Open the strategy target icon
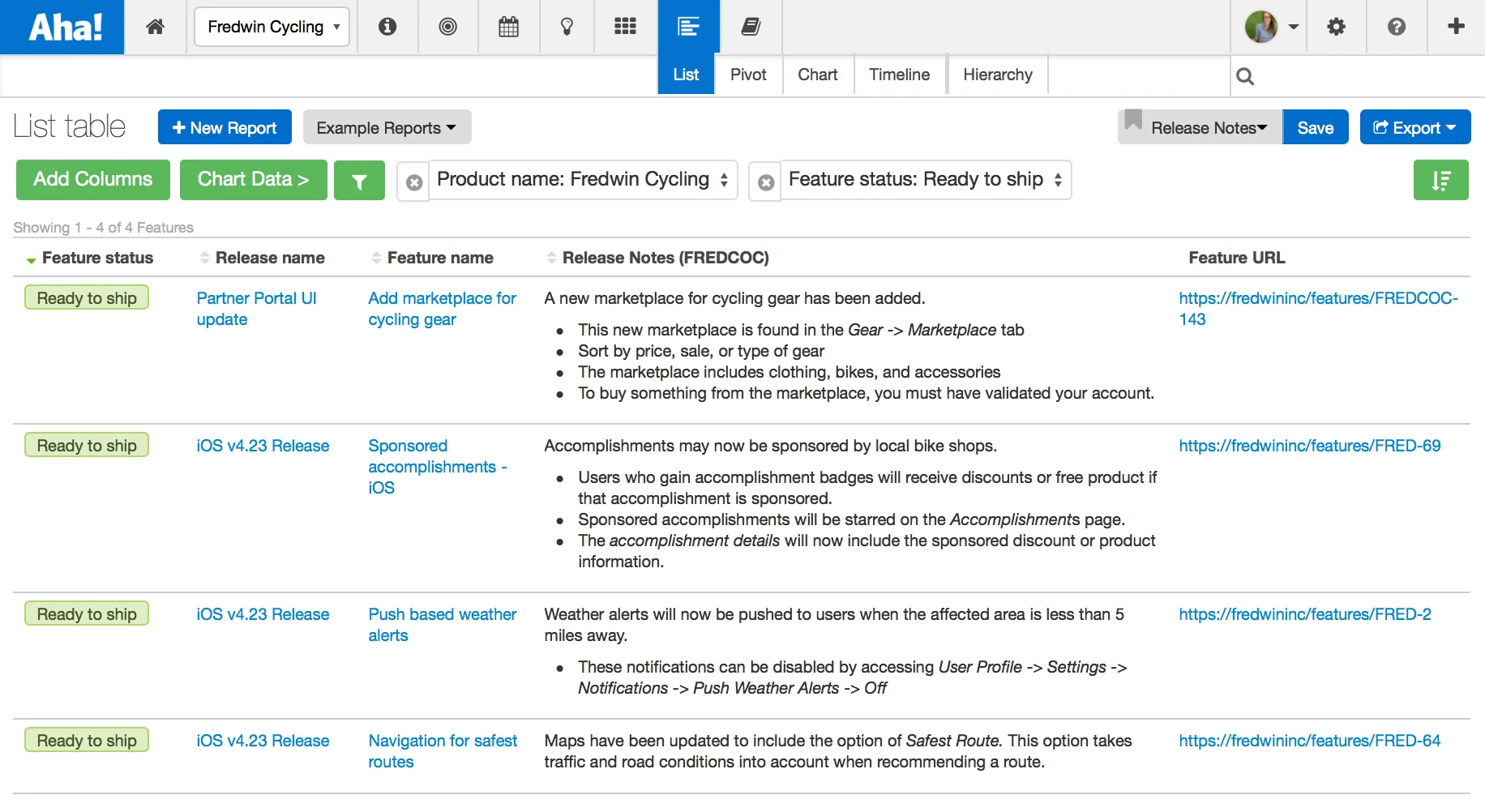Screen dimensions: 1485x812 (x=447, y=27)
